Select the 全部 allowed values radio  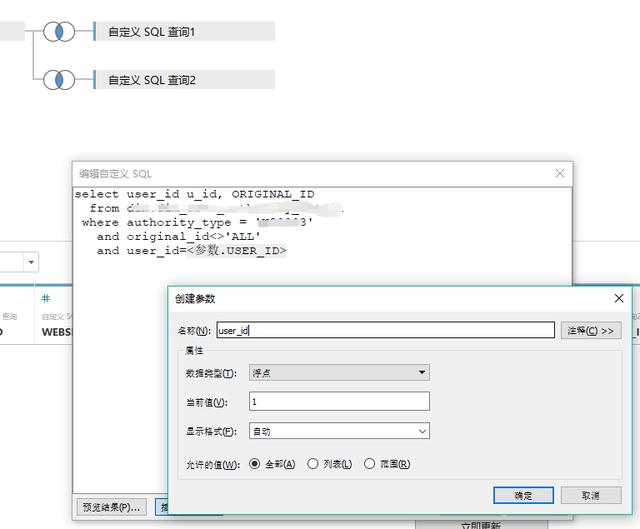pos(272,464)
